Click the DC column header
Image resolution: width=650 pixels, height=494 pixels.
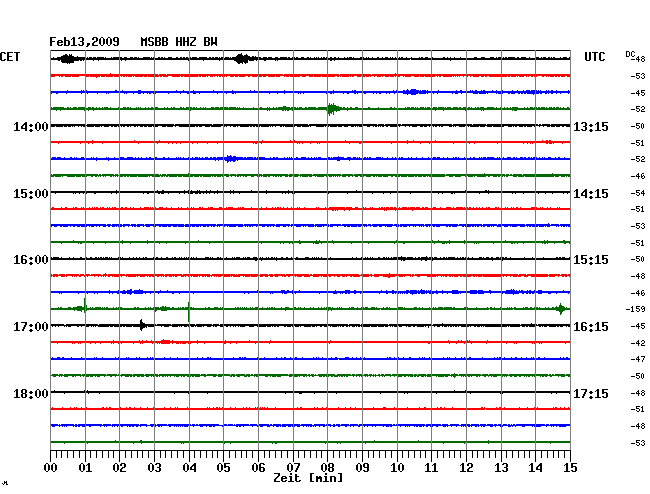pos(630,53)
